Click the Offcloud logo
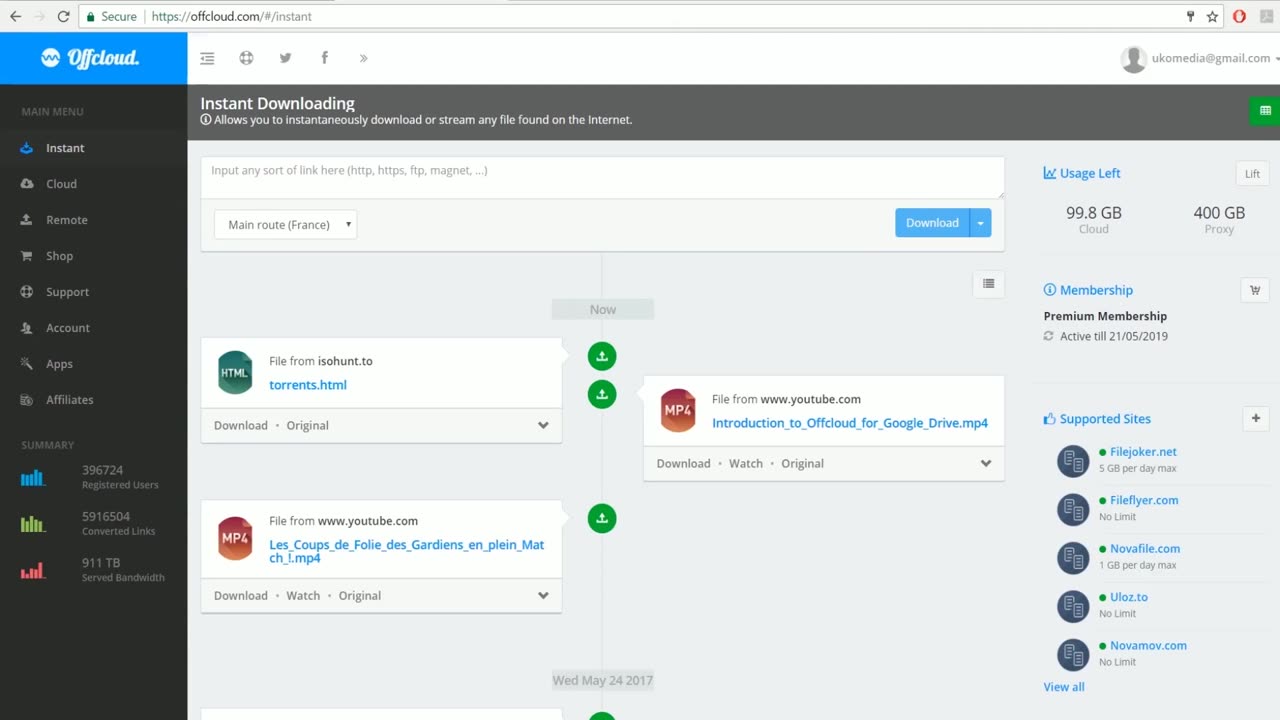The width and height of the screenshot is (1280, 720). [90, 58]
